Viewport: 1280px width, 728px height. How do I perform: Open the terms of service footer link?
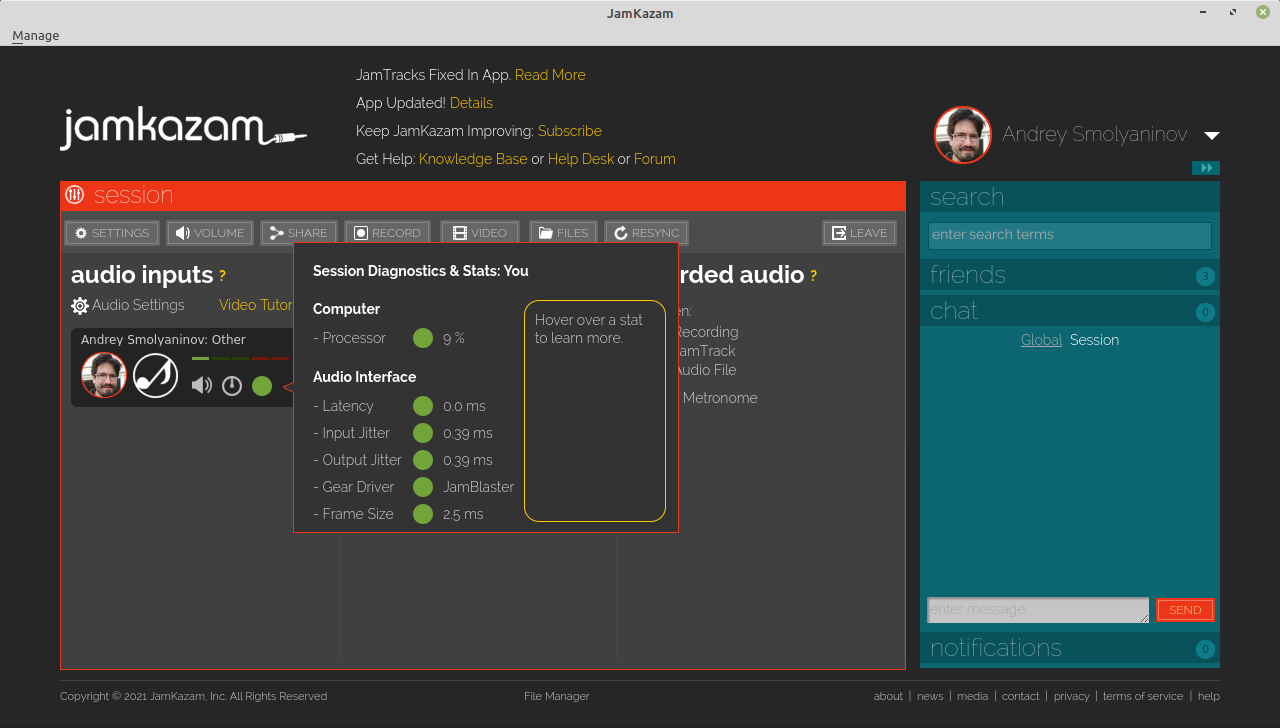click(x=1143, y=696)
